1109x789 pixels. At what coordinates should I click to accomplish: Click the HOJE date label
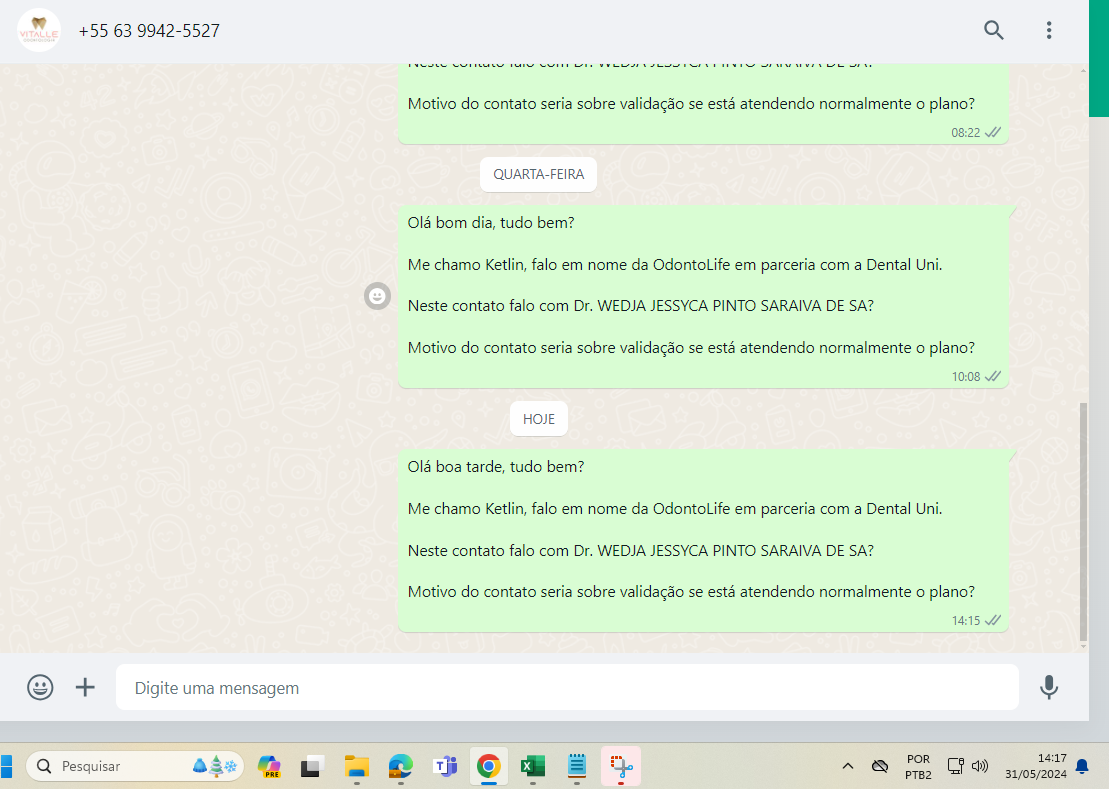538,419
